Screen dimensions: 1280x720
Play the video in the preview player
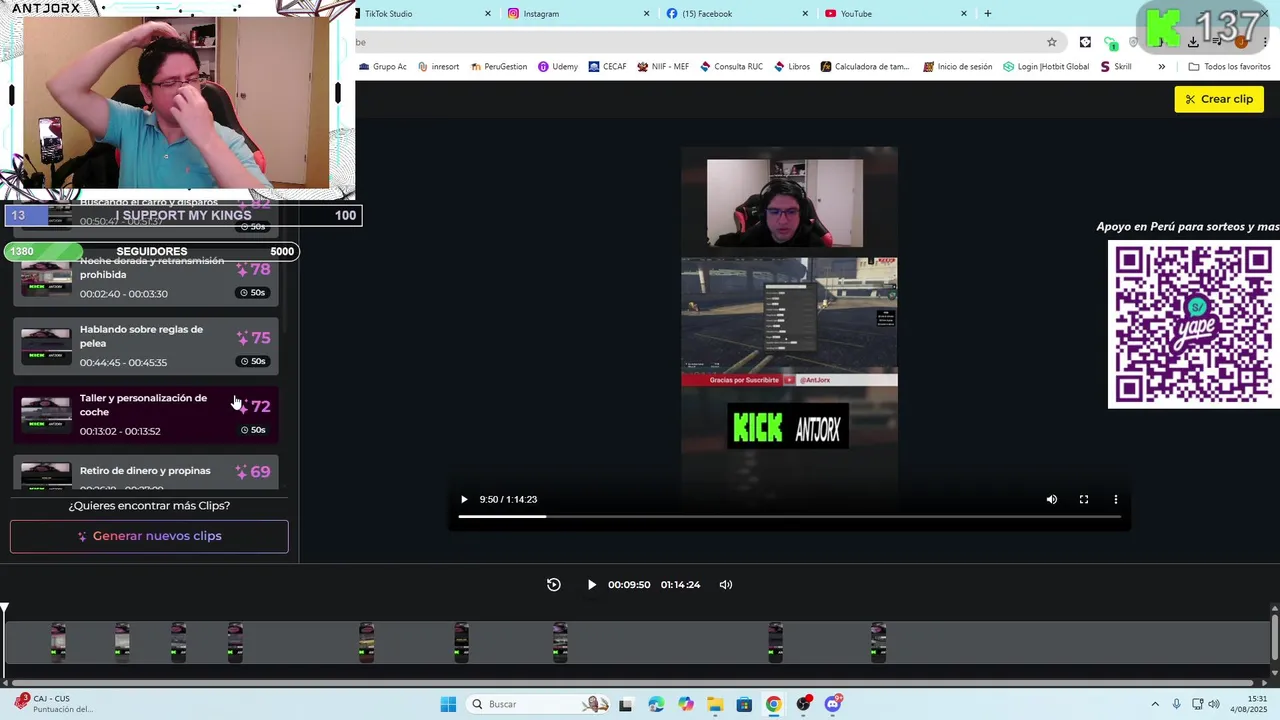click(x=463, y=499)
